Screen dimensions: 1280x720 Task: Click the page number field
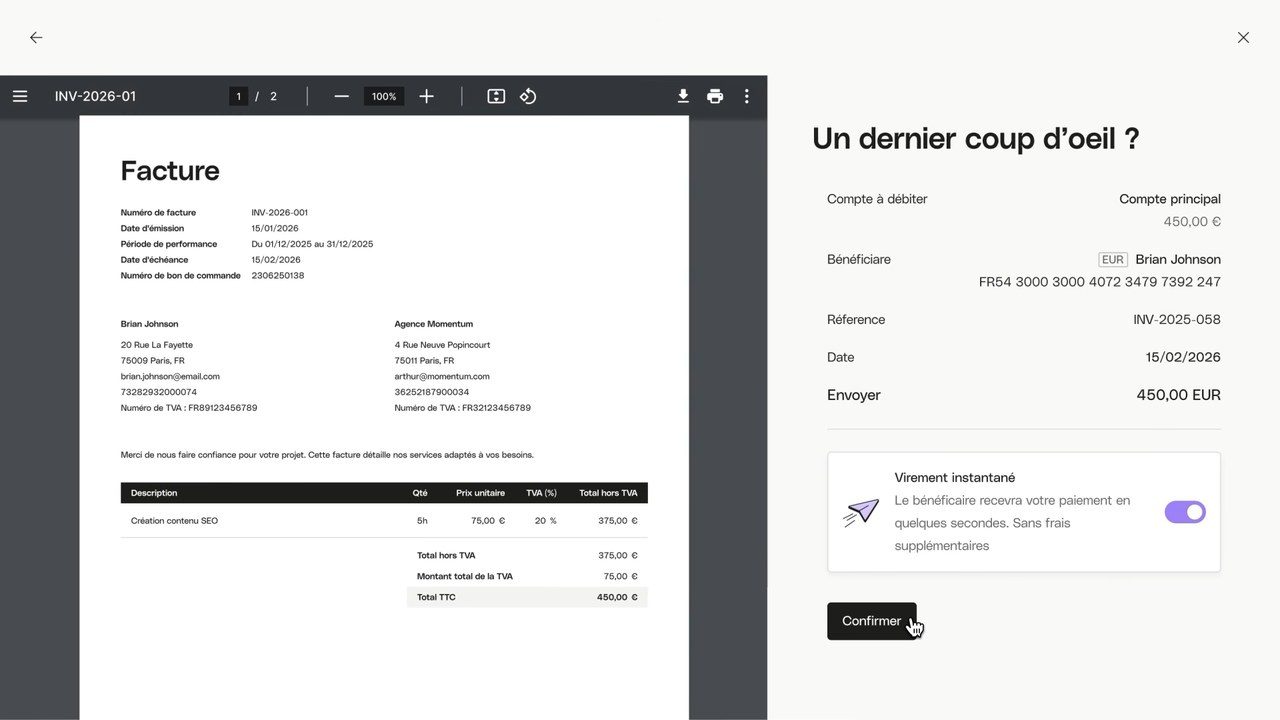pyautogui.click(x=238, y=96)
